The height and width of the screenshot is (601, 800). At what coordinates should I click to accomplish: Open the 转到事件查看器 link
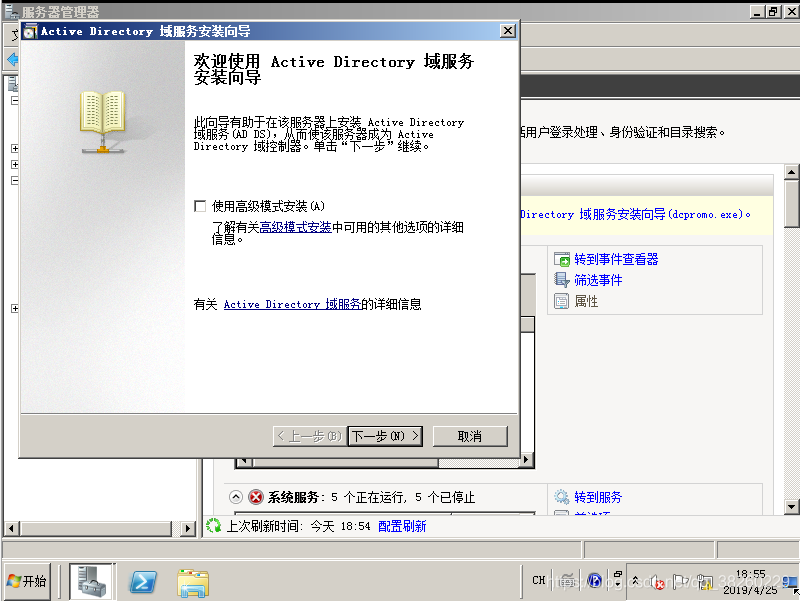(616, 259)
